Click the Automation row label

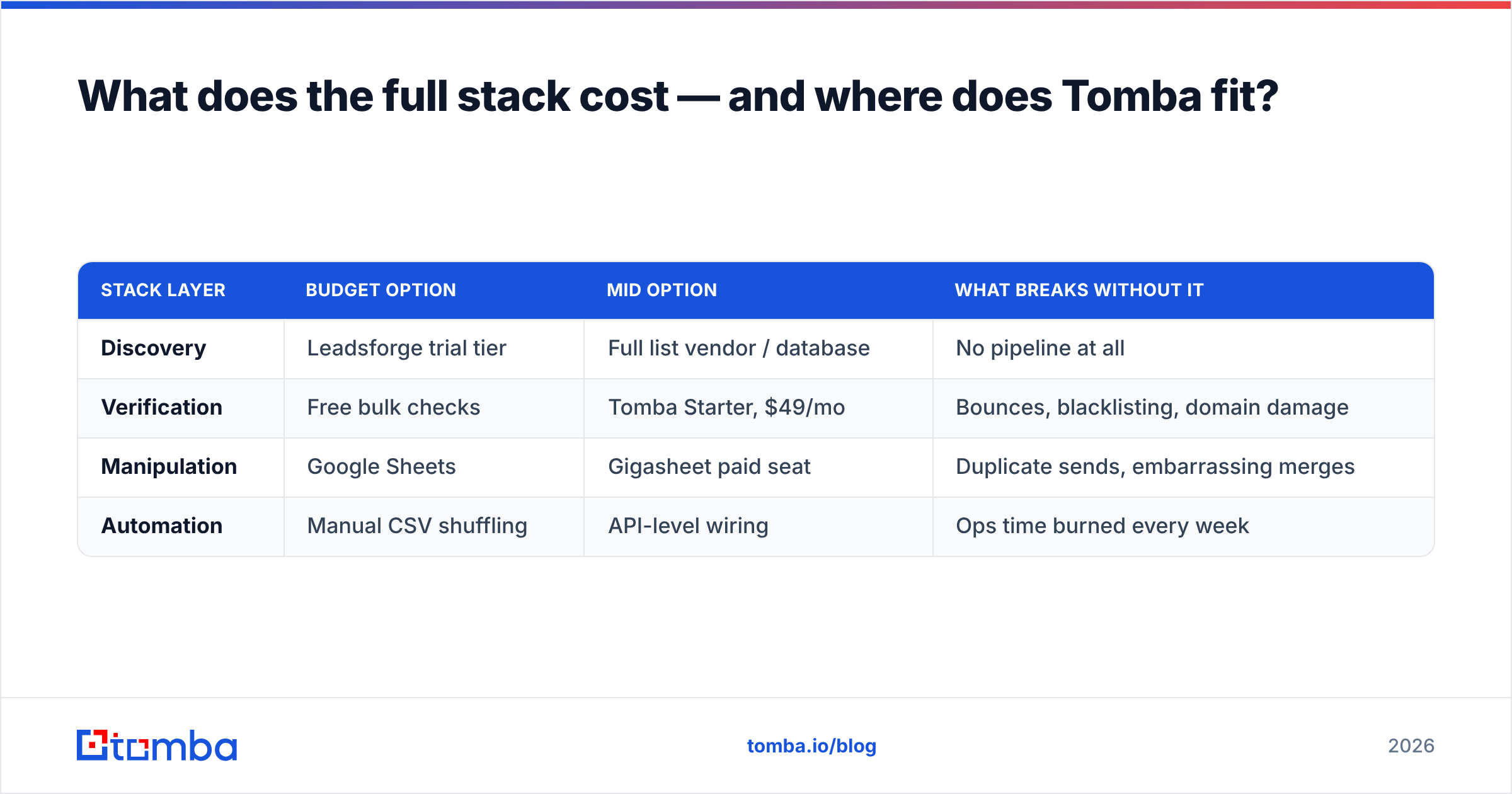pos(162,526)
